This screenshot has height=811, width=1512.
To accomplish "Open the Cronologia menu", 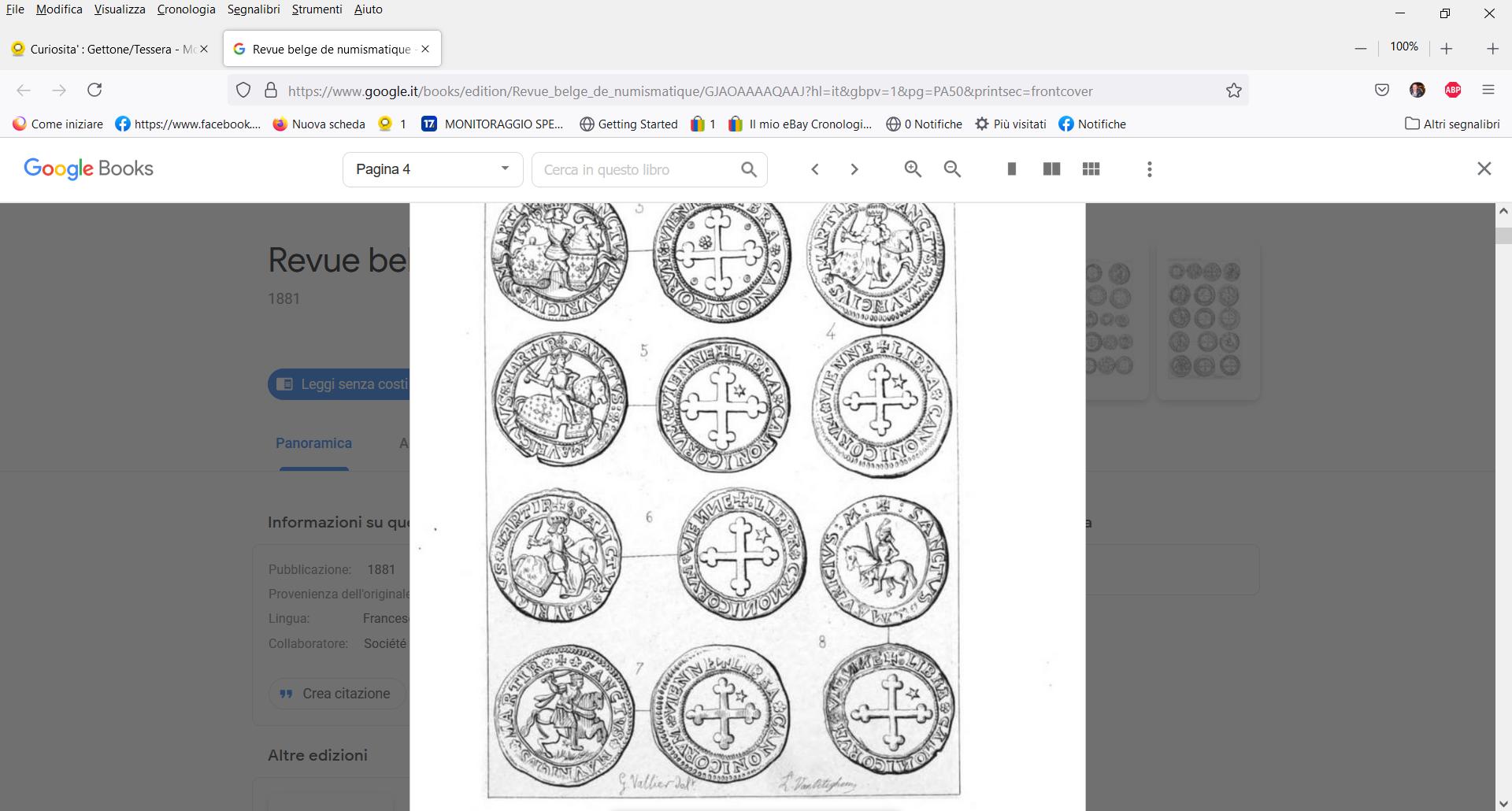I will click(x=186, y=9).
